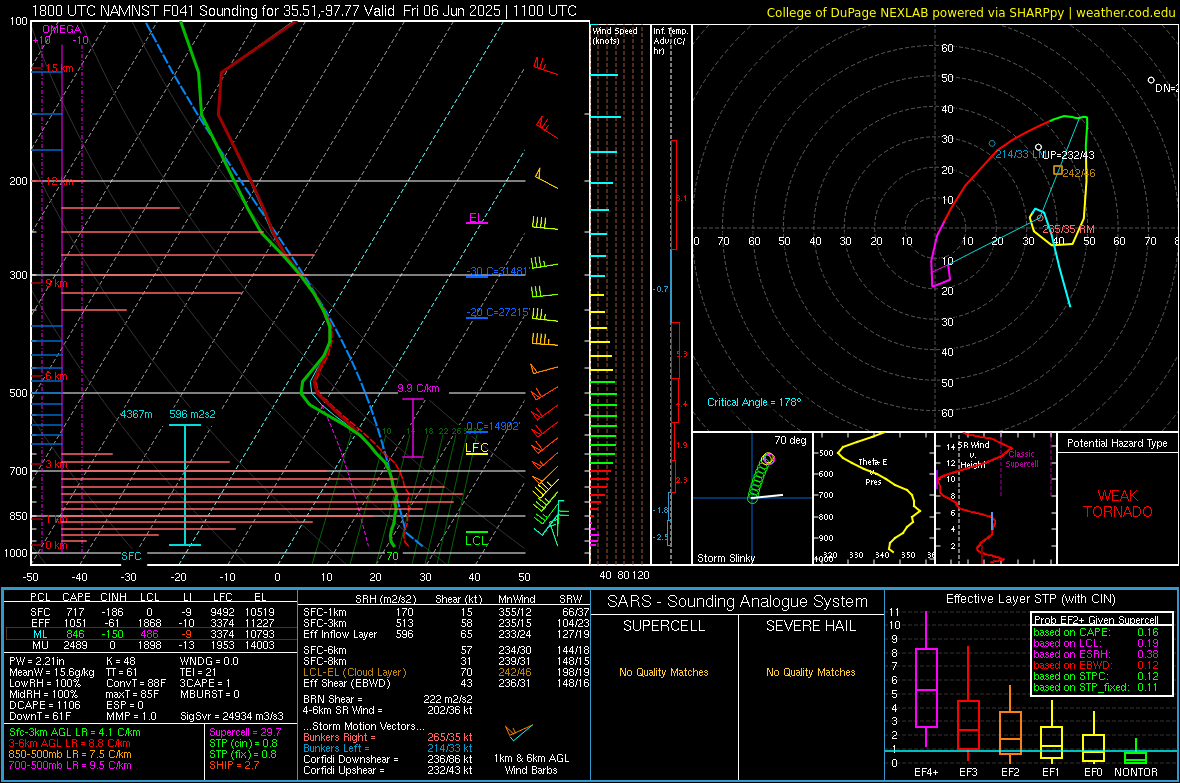The image size is (1180, 783).
Task: Select the -20 C=27215' height label
Action: 497,312
